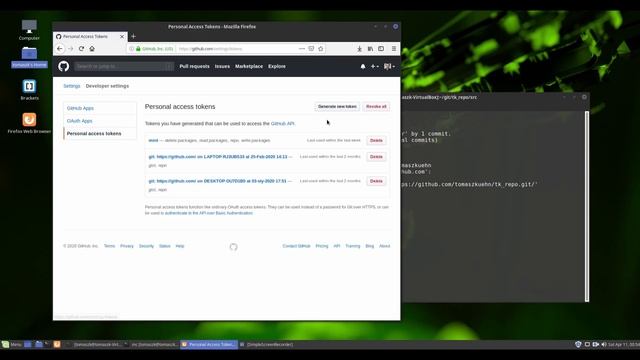Screen dimensions: 640x360
Task: Click the GitHub API link
Action: (282, 123)
